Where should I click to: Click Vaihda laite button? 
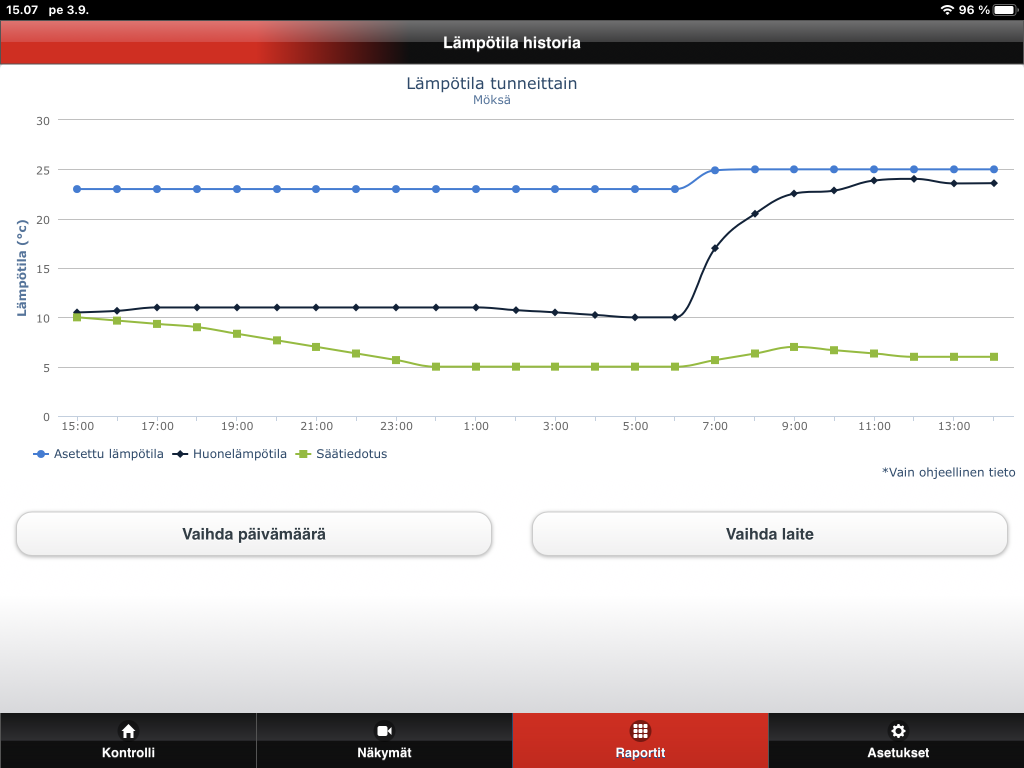[769, 534]
